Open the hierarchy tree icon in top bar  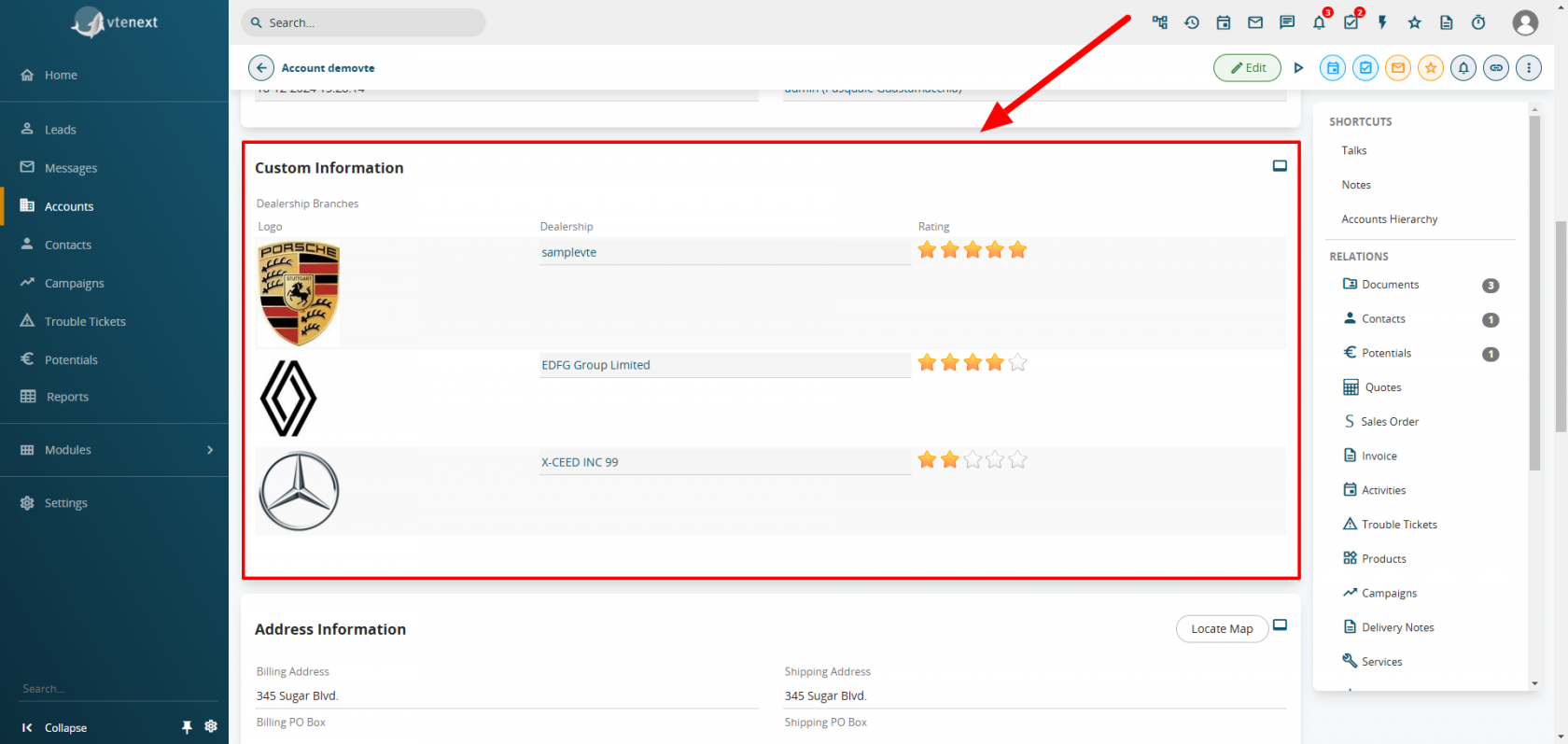[1160, 22]
